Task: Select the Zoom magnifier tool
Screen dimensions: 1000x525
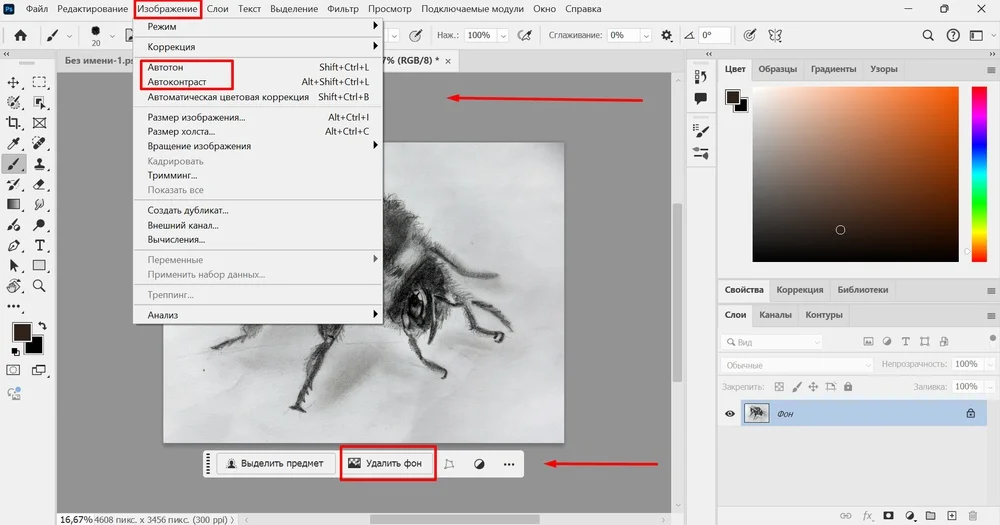Action: (40, 286)
